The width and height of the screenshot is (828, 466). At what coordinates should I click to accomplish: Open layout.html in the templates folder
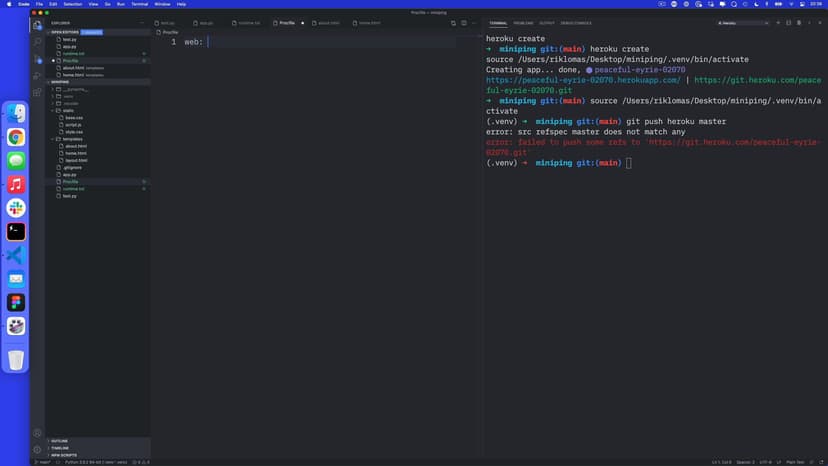(75, 160)
